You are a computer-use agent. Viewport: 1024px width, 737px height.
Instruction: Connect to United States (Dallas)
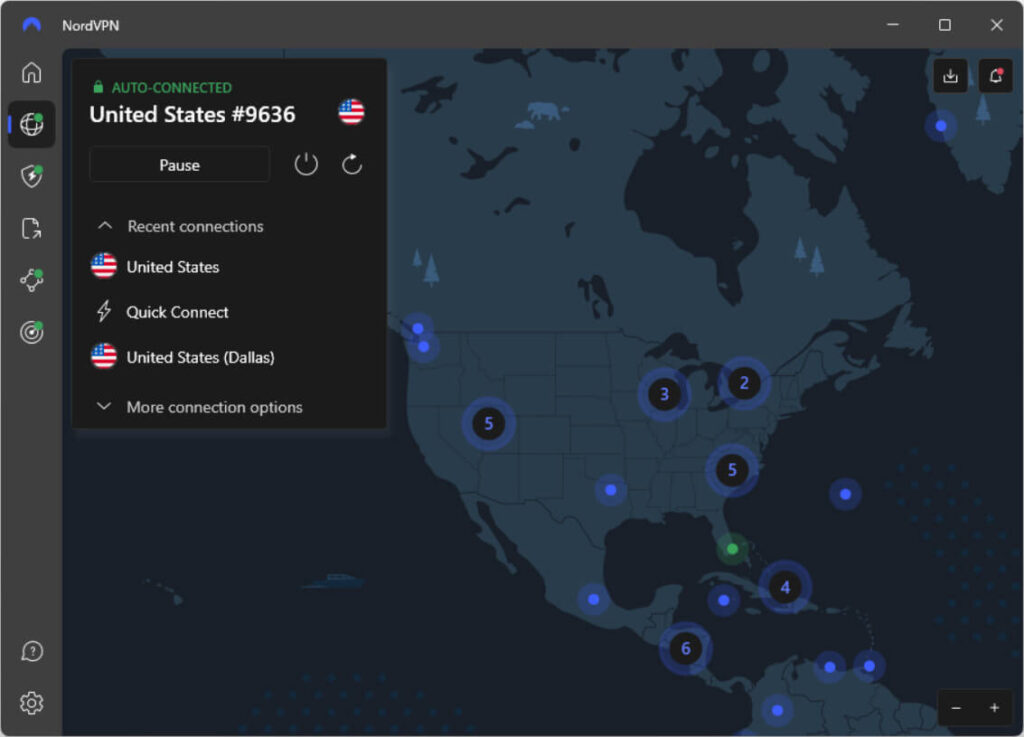tap(182, 357)
